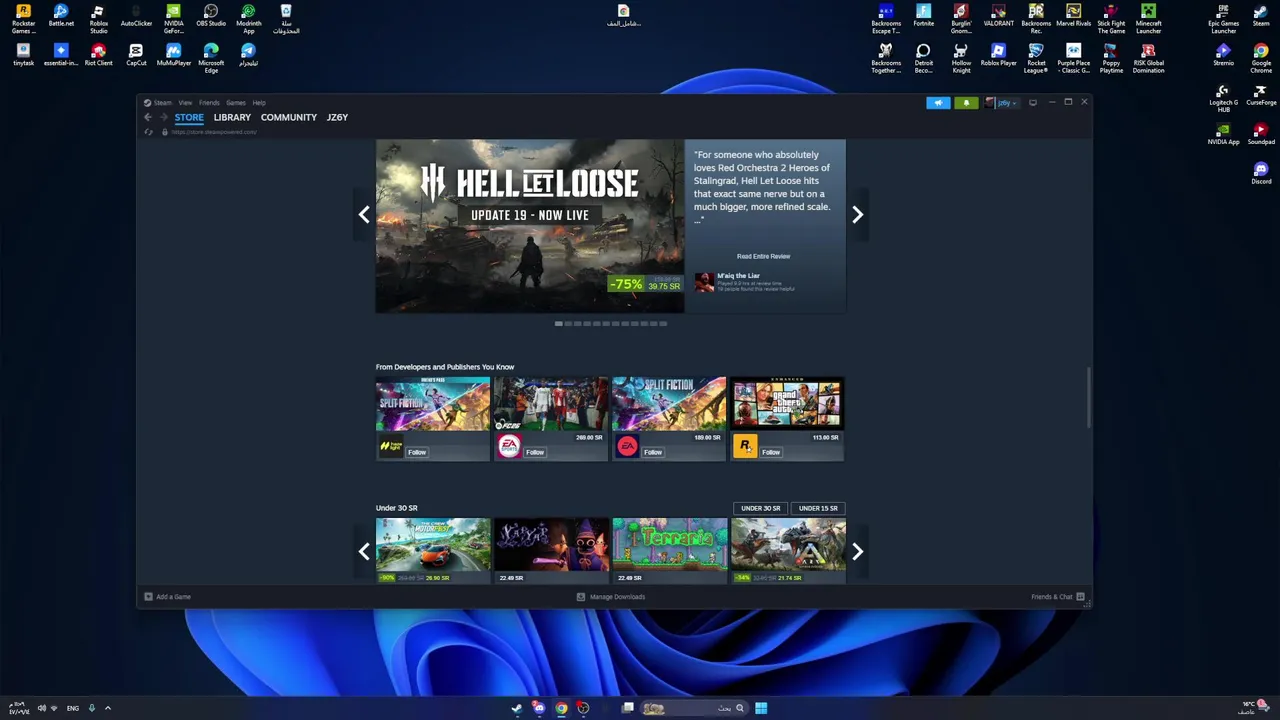The height and width of the screenshot is (720, 1280).
Task: Click the Windows Start button on taskbar
Action: coord(761,708)
